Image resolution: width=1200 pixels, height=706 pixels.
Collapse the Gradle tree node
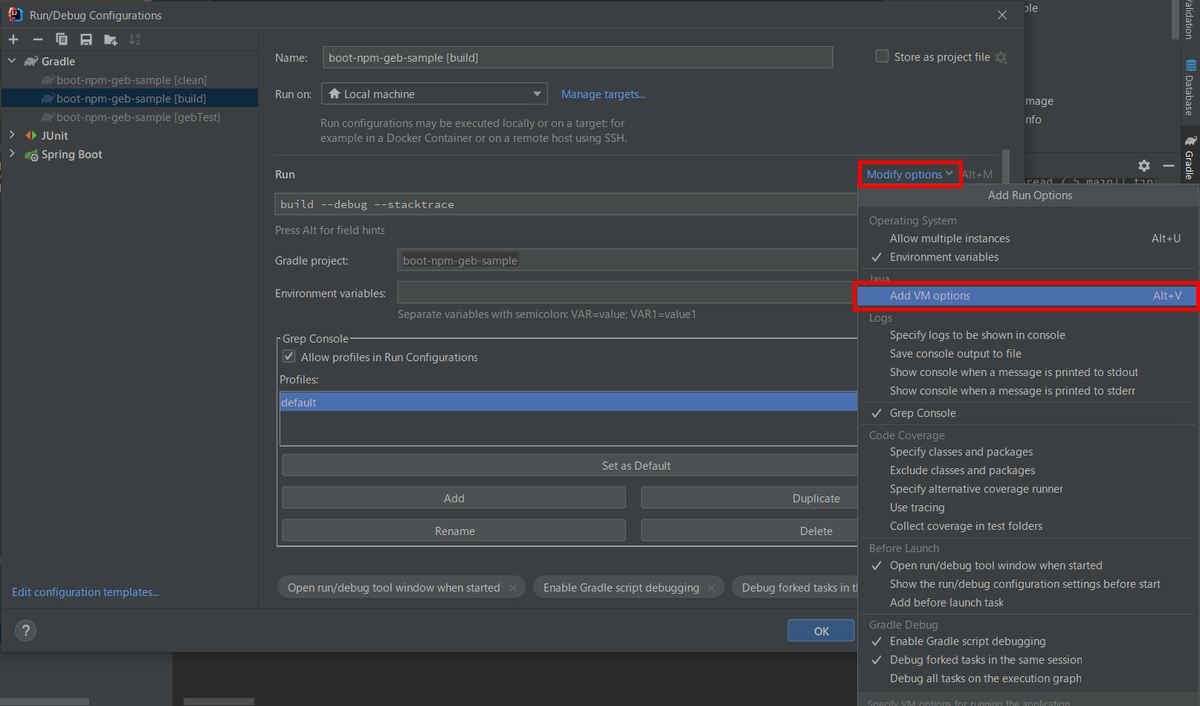[x=12, y=61]
